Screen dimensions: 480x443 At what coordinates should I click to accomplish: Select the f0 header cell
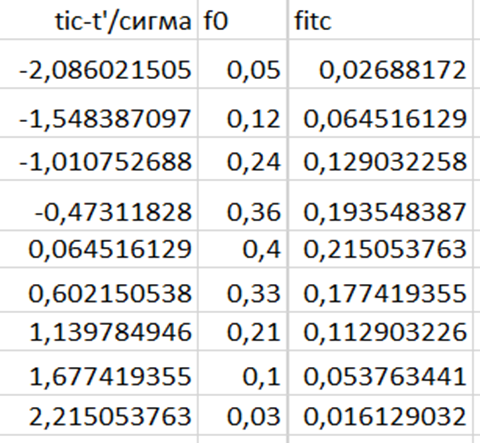pos(243,20)
